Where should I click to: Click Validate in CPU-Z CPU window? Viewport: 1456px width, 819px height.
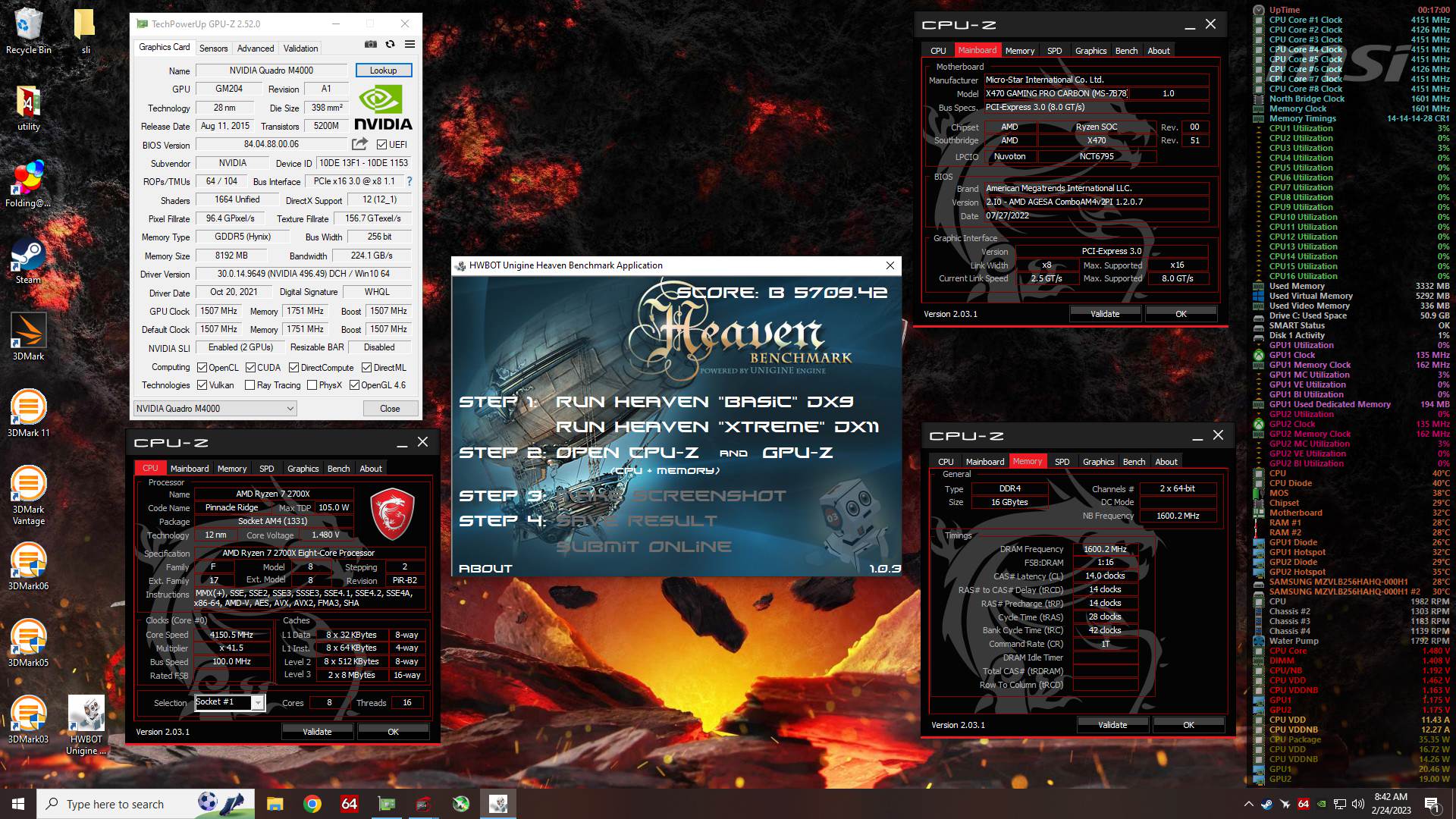click(x=317, y=732)
